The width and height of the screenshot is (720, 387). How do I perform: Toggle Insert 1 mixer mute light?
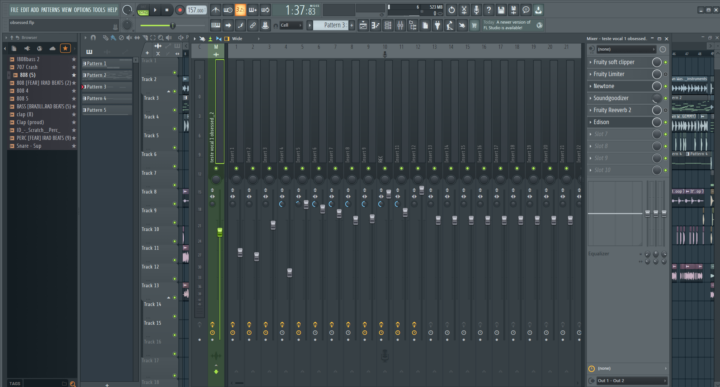pos(236,168)
